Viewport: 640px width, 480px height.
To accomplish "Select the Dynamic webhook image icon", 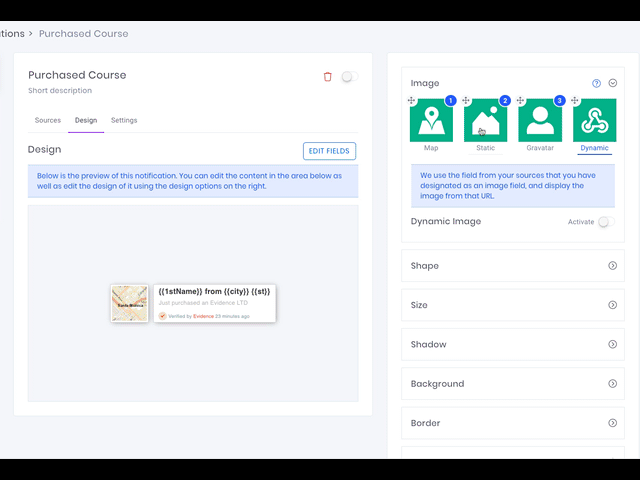I will click(594, 121).
